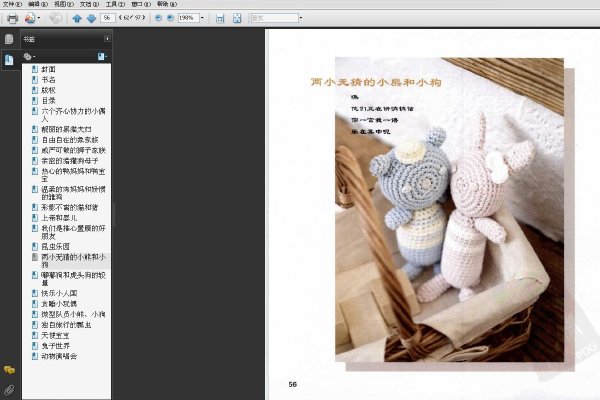Click the page icon beside 动物演唱会 bookmark
The width and height of the screenshot is (600, 400).
point(35,356)
